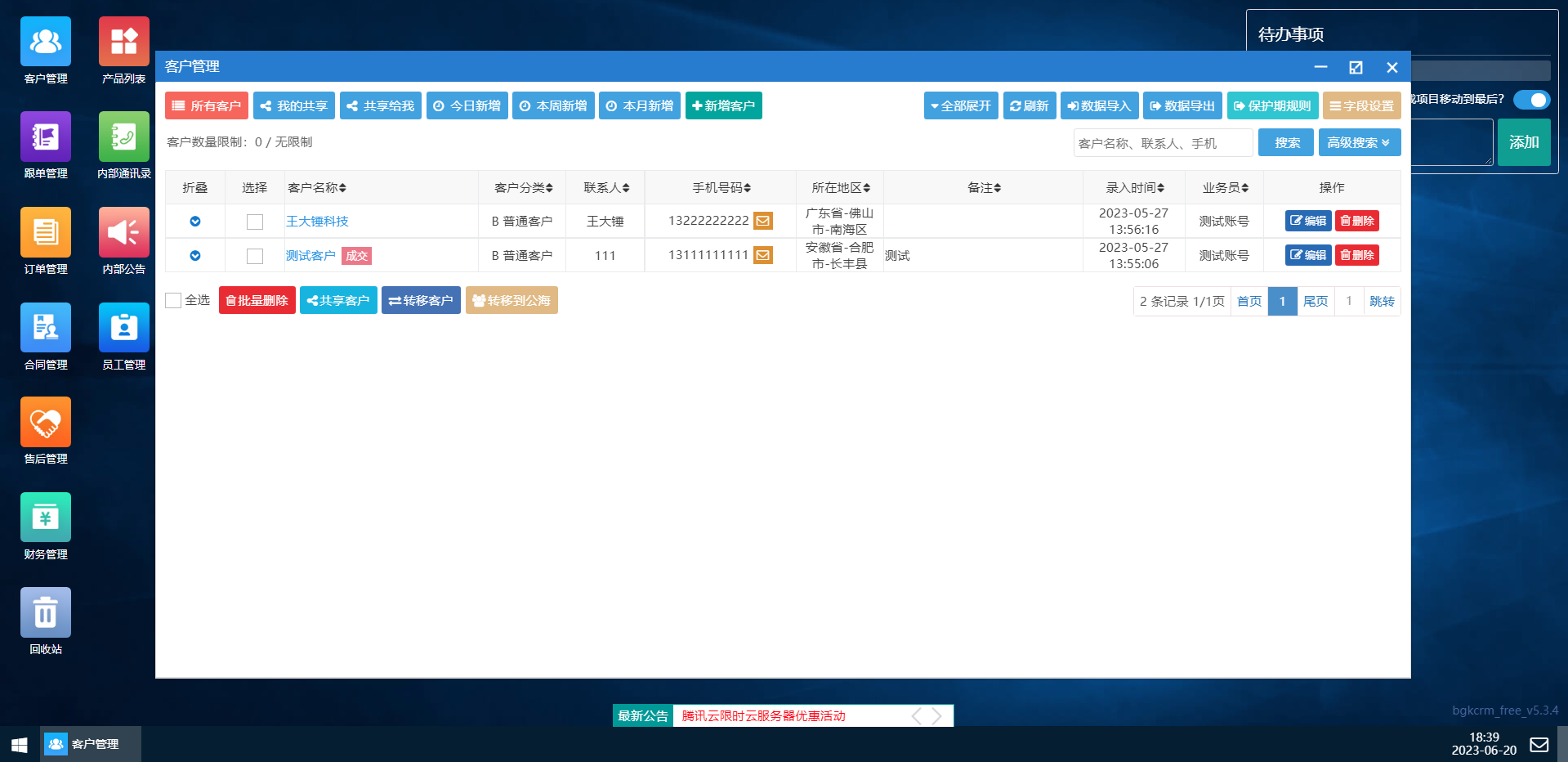Open the taskbar message envelope icon

[x=1539, y=744]
